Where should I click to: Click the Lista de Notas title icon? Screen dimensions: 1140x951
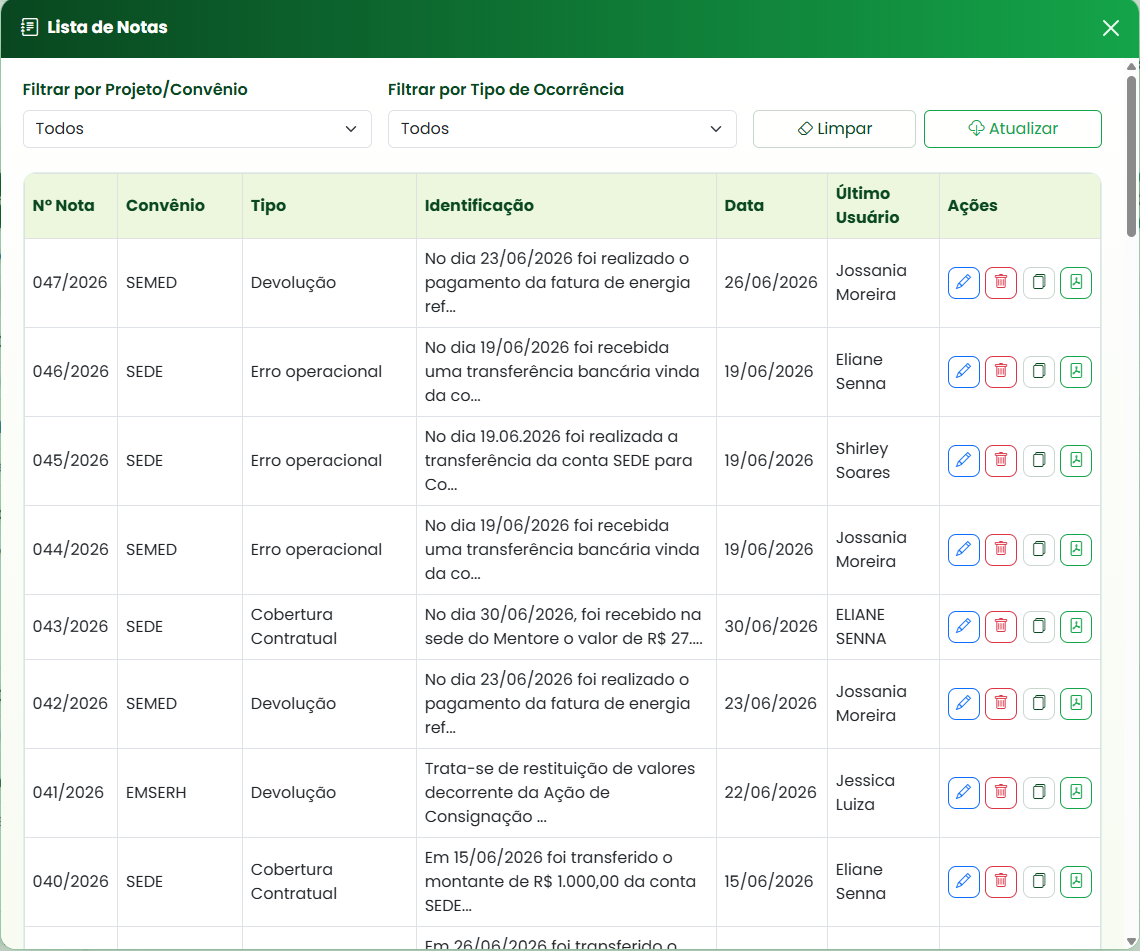tap(30, 28)
